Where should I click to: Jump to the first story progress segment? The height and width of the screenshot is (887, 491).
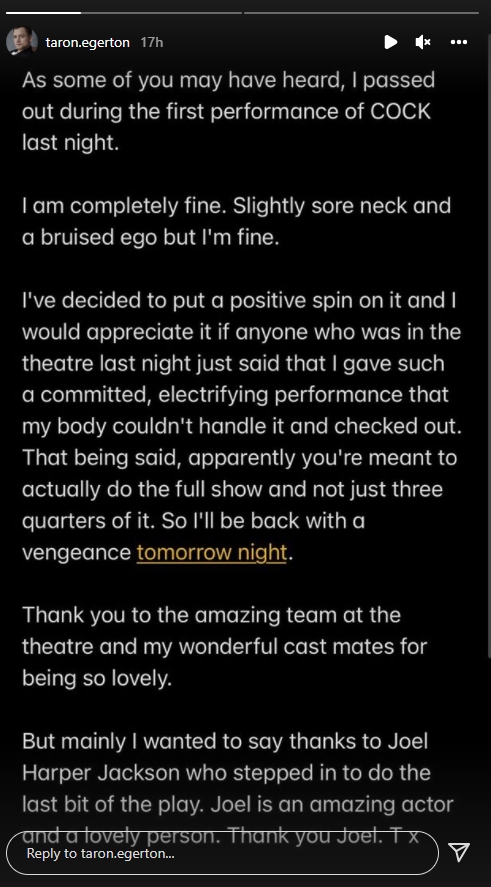pyautogui.click(x=122, y=12)
